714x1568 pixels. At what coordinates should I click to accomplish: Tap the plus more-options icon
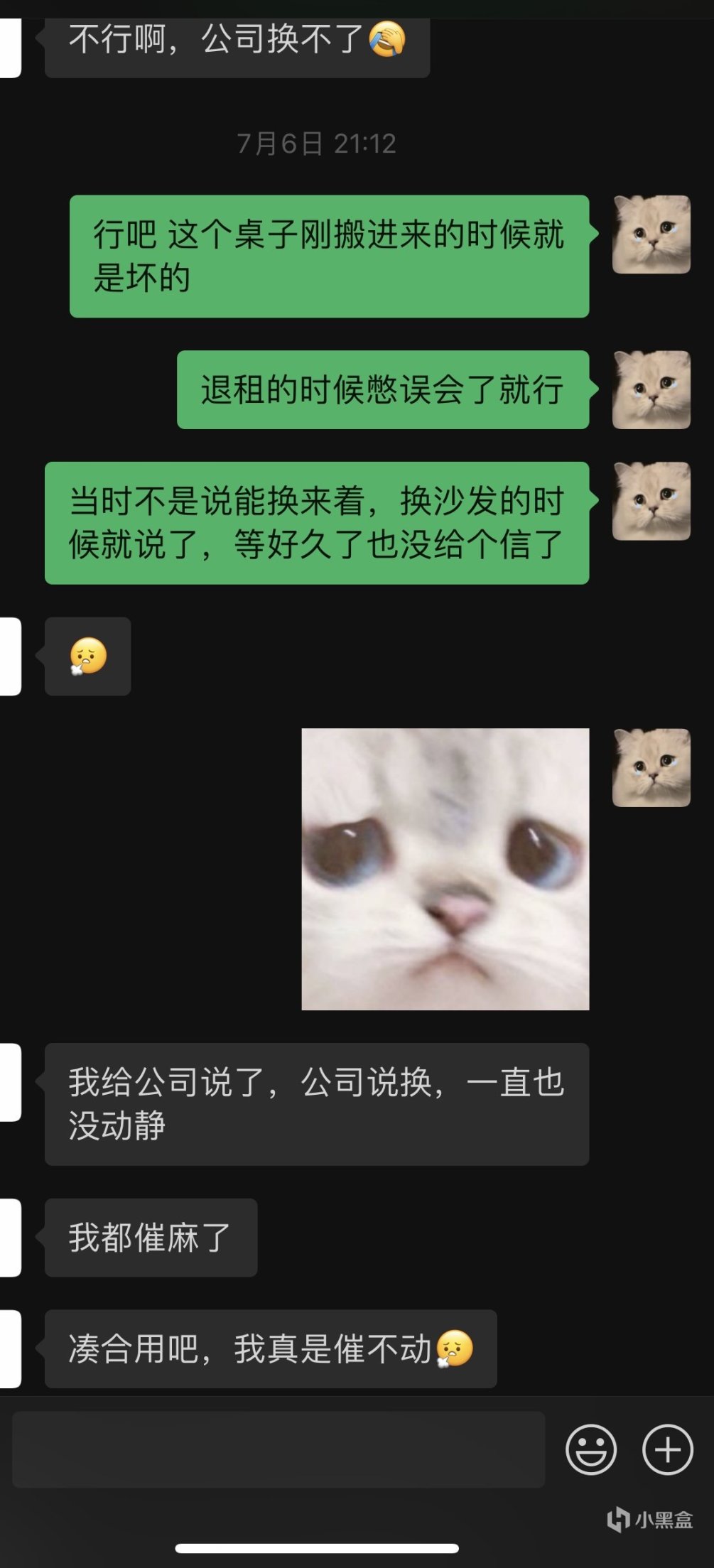(x=667, y=1449)
